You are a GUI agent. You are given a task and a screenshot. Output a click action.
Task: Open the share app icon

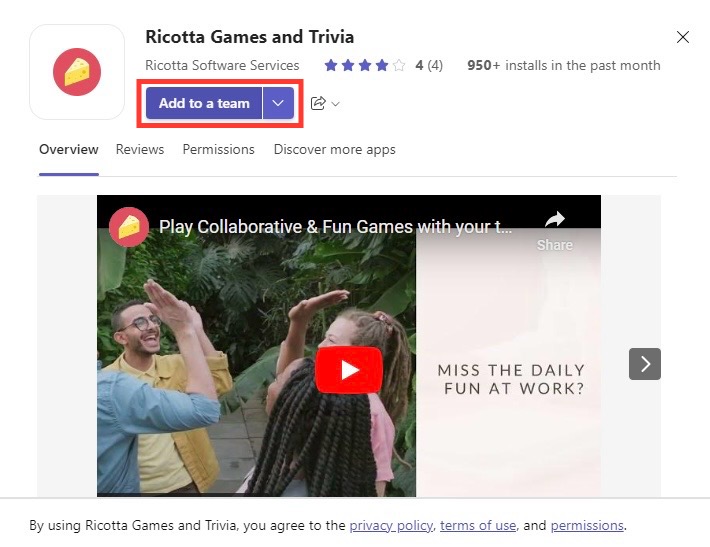tap(318, 103)
